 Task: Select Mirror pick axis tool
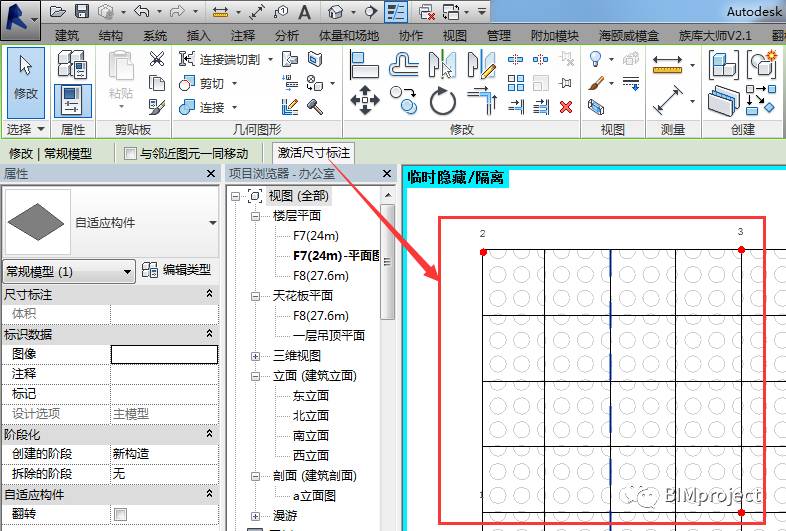pos(442,64)
